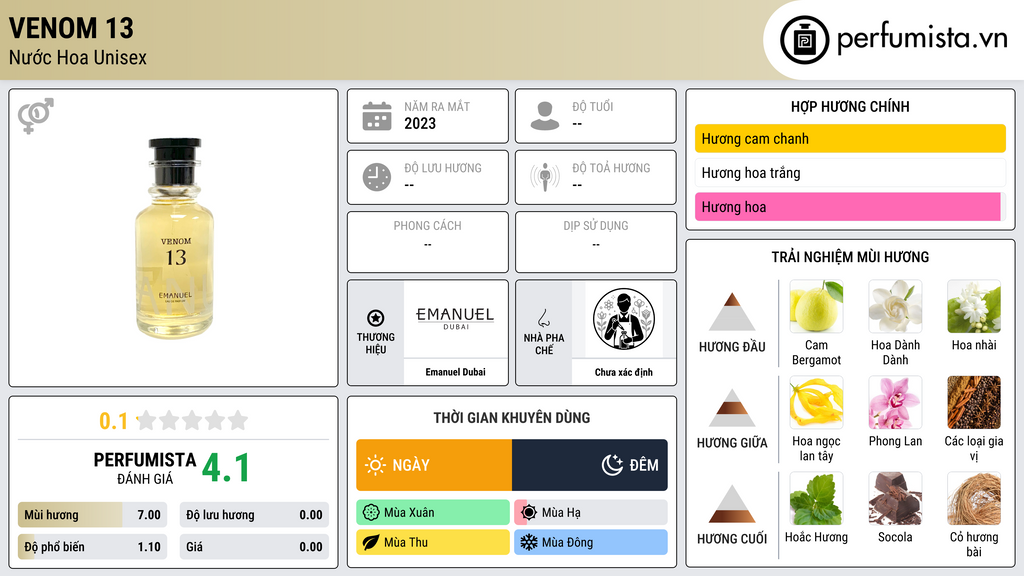
Task: Open the Chưa xác định perfumer label
Action: coord(624,372)
